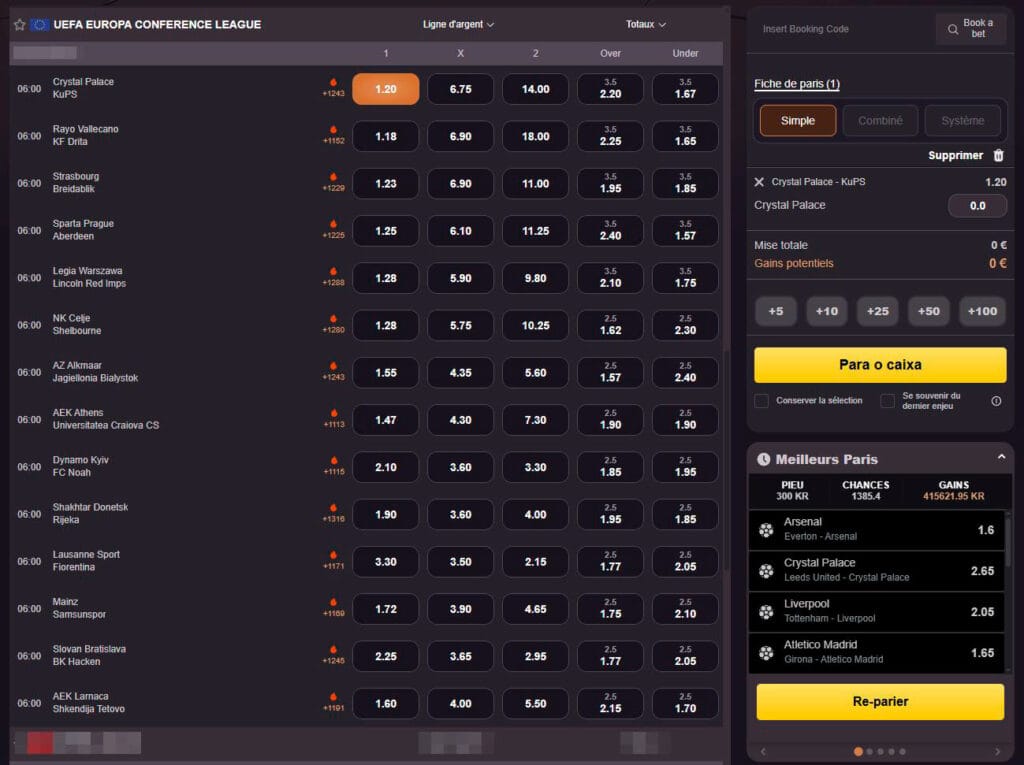Select home odds 1.23 for Strasbourg

coord(386,184)
